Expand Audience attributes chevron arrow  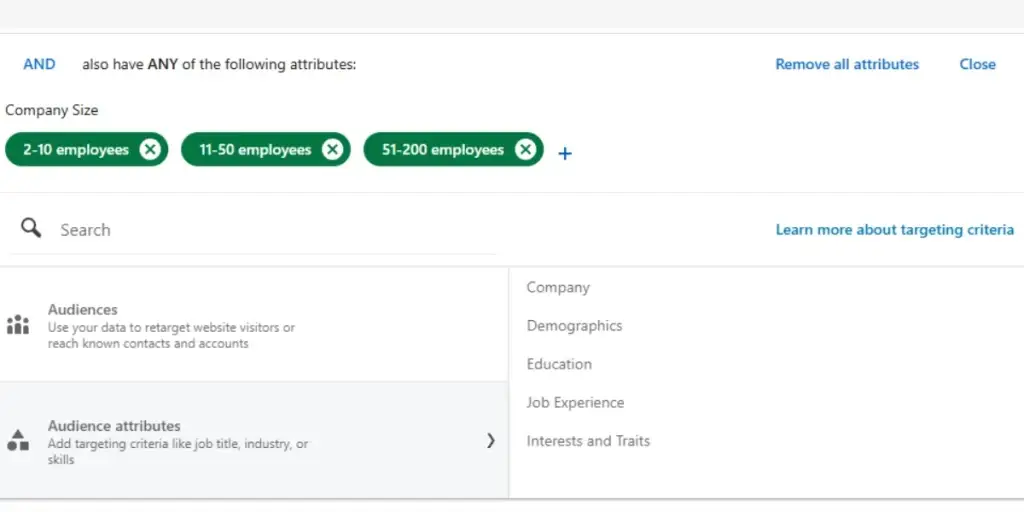pos(490,441)
